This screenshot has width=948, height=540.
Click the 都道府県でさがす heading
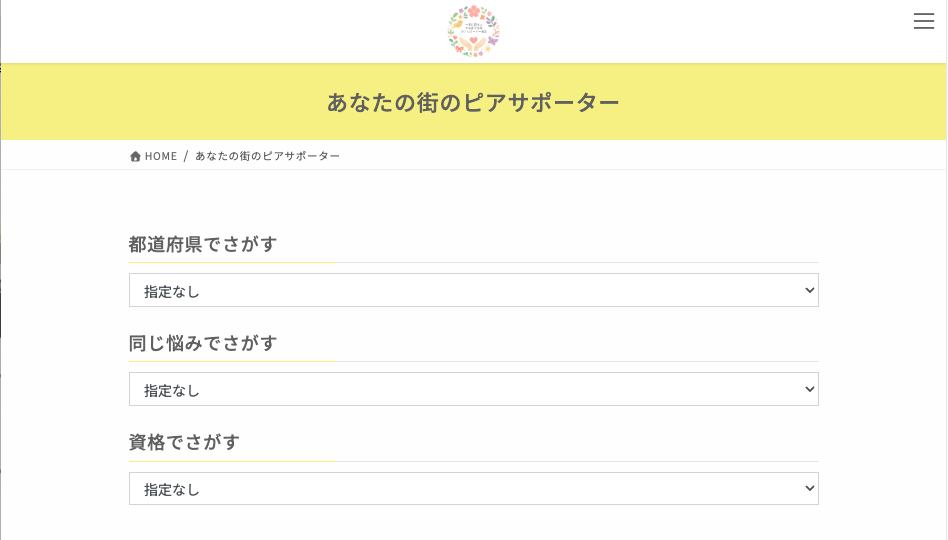[x=203, y=244]
